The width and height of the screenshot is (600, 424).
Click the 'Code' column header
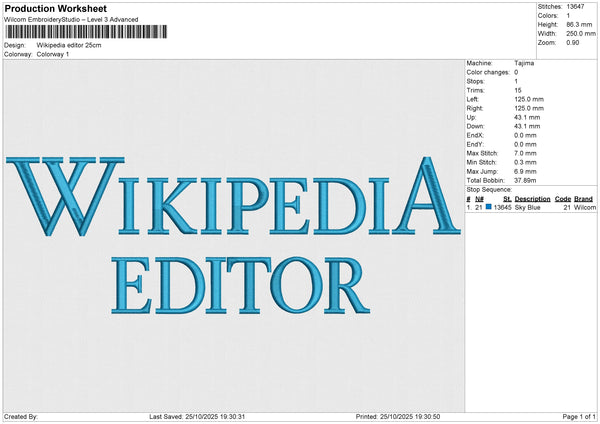563,199
